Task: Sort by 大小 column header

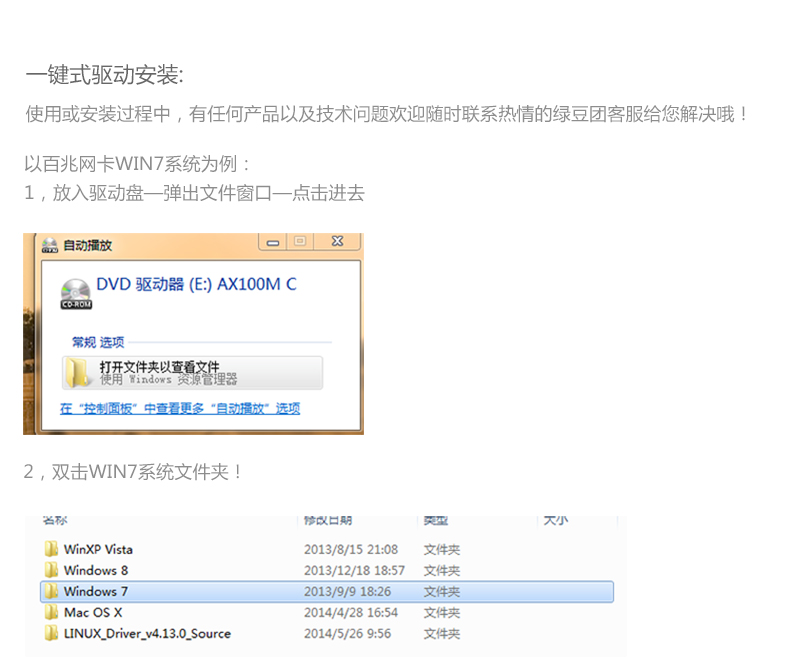Action: click(556, 520)
